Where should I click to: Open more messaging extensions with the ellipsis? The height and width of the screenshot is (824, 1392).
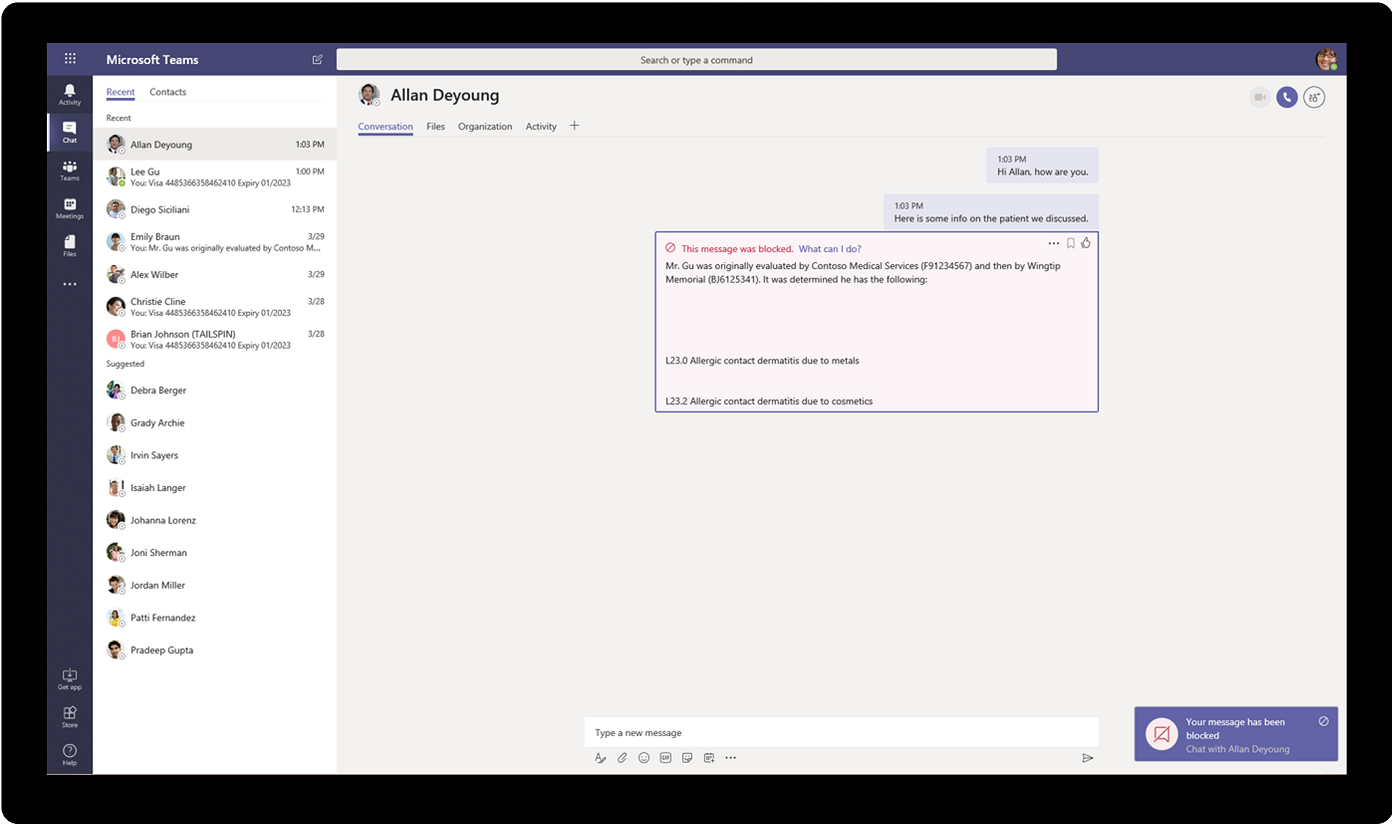(730, 757)
